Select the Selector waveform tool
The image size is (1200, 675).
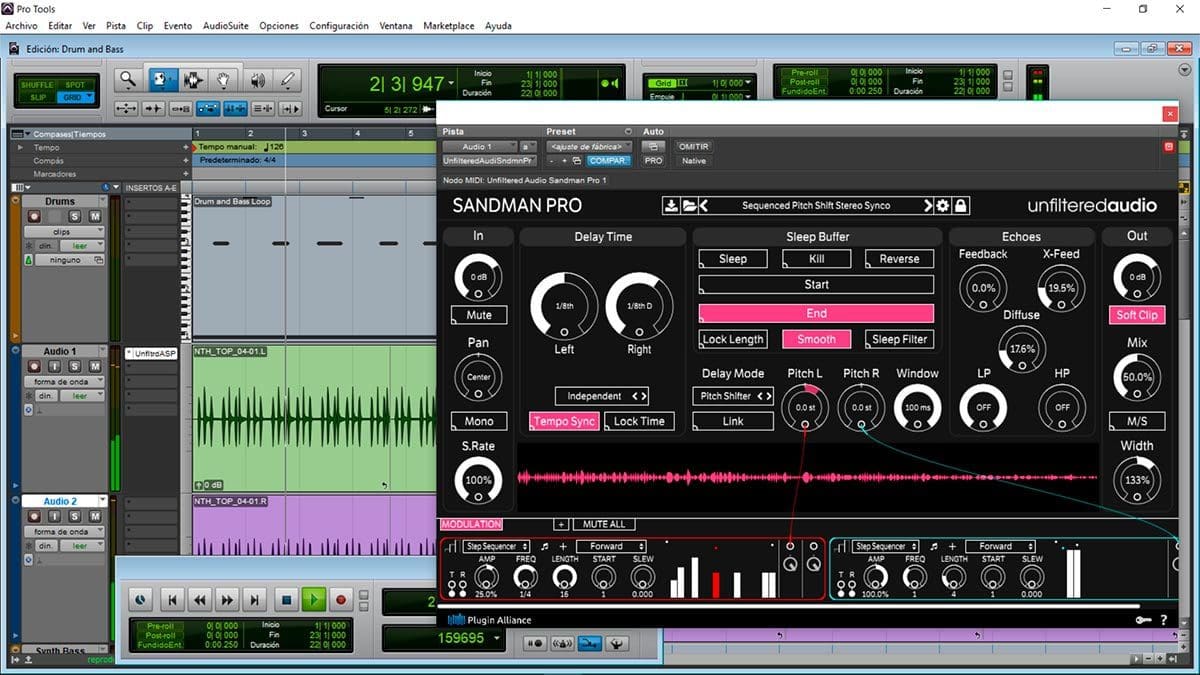193,81
